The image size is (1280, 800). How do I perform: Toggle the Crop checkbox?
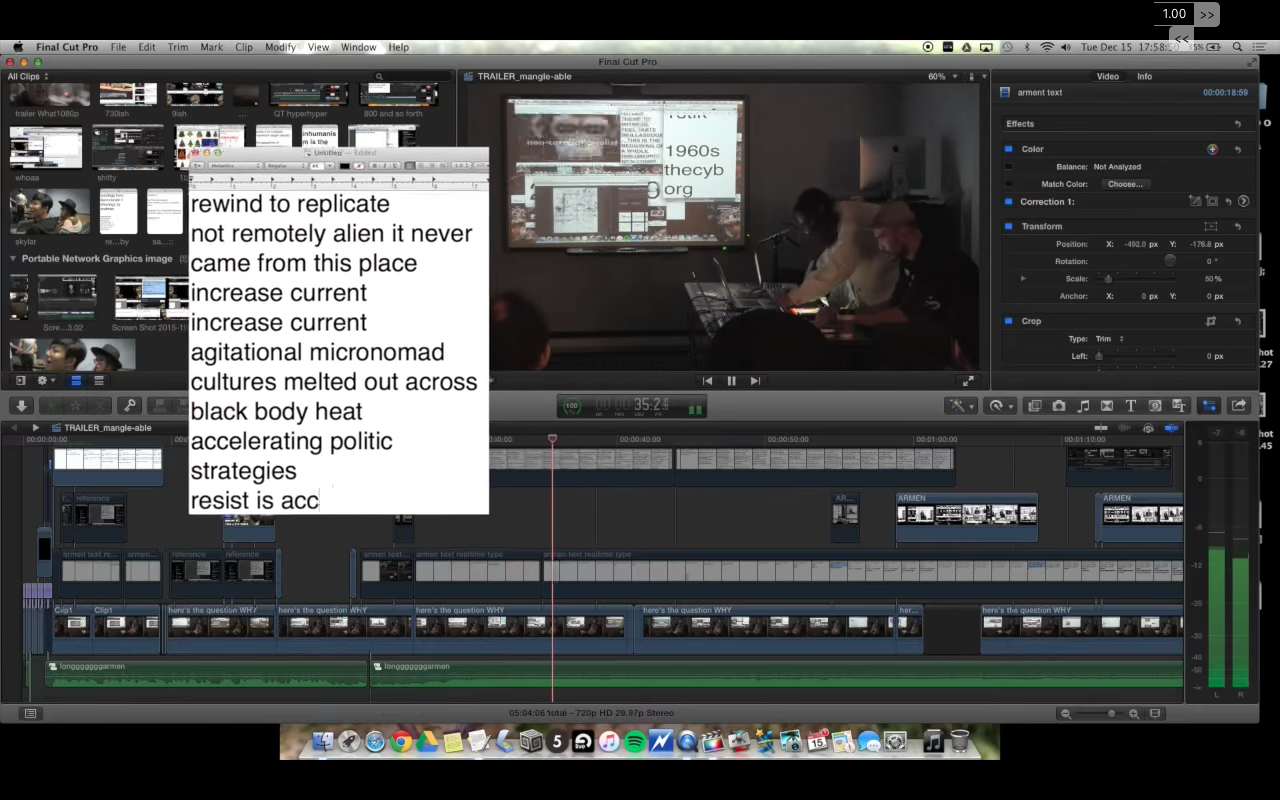[x=1009, y=321]
